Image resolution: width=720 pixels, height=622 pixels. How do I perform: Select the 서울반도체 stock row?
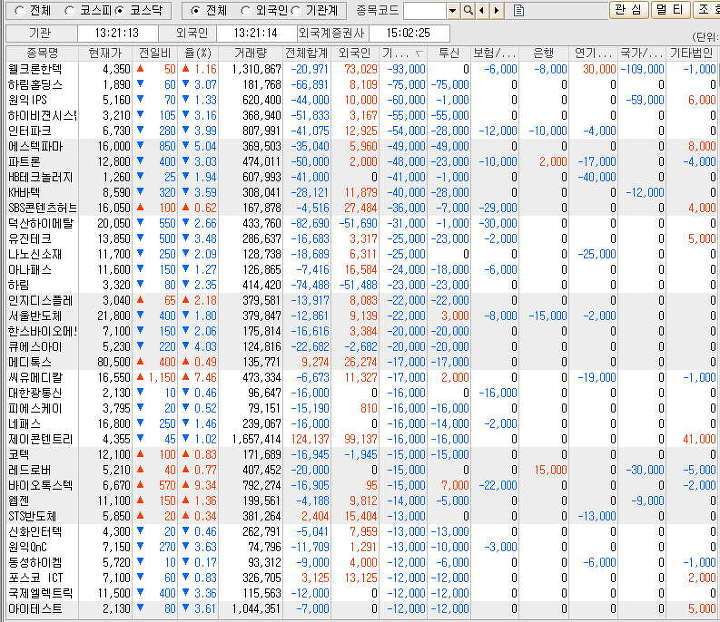tap(362, 316)
